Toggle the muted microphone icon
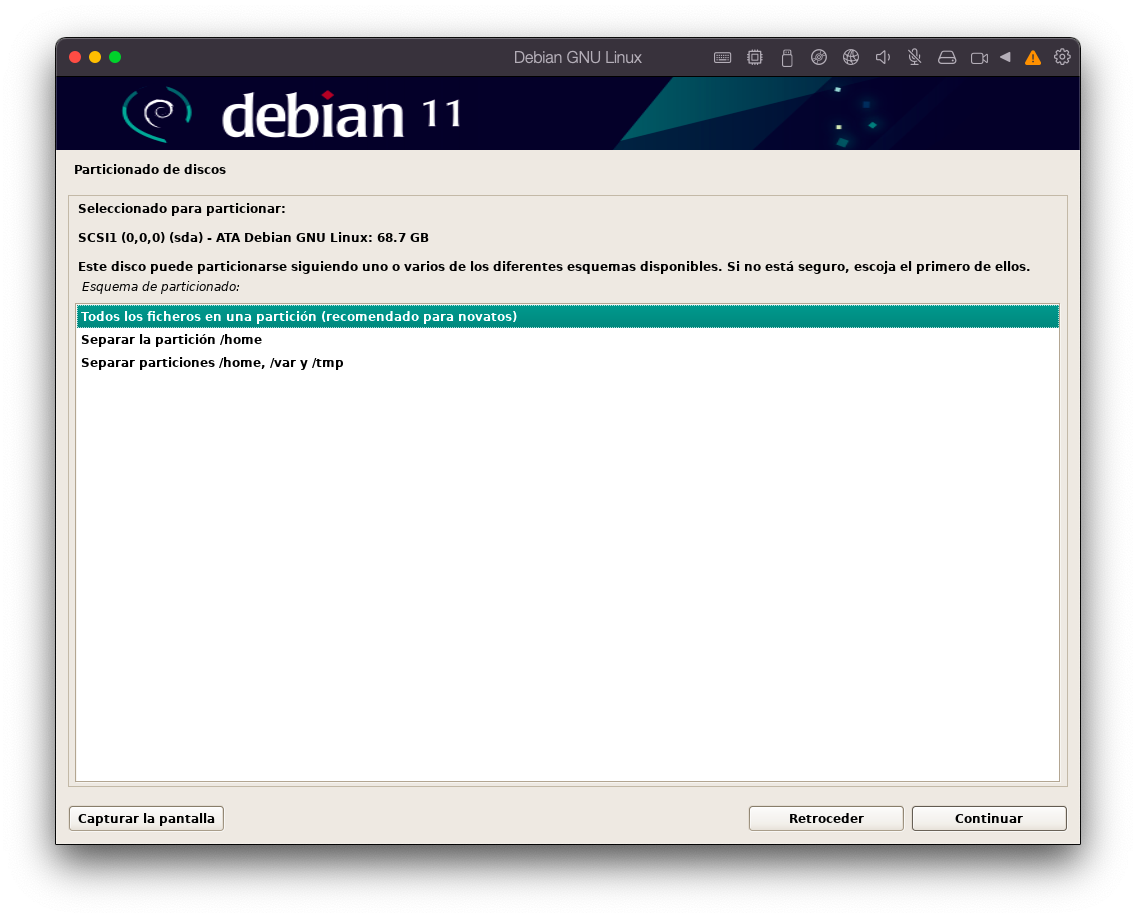1136x918 pixels. pyautogui.click(x=914, y=58)
